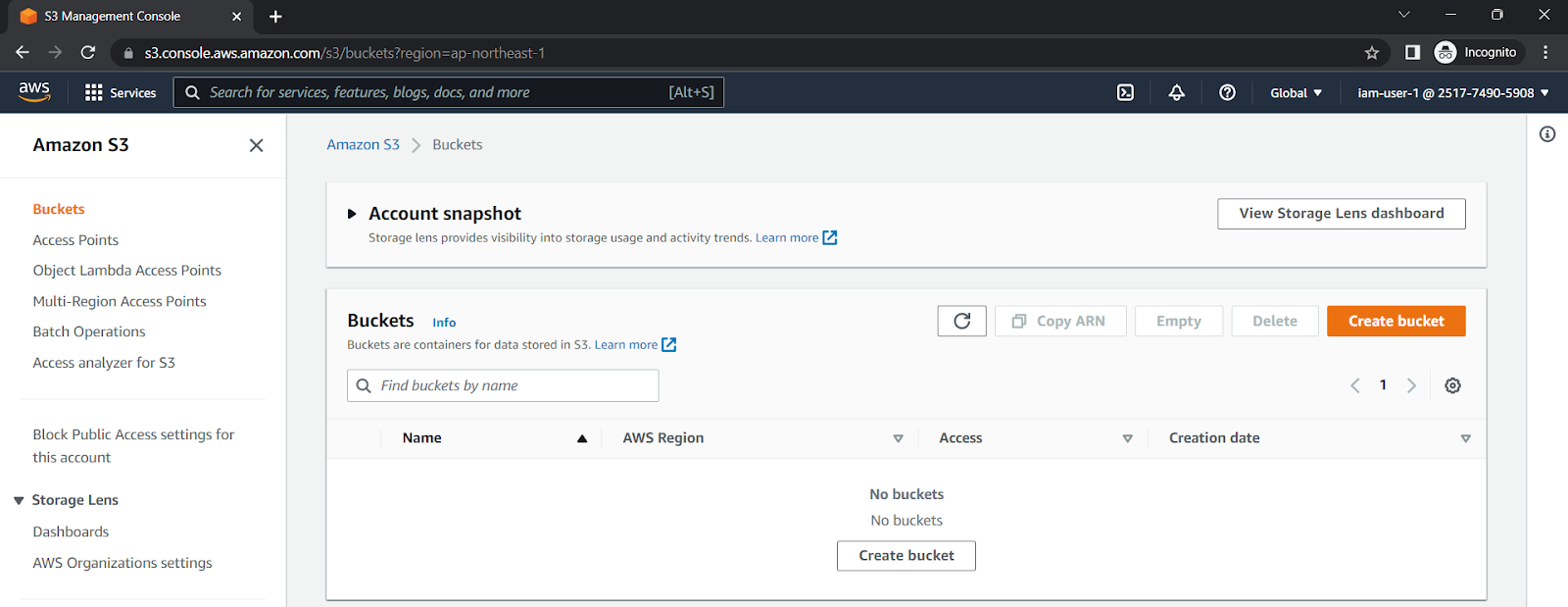Image resolution: width=1568 pixels, height=607 pixels.
Task: Open the Global region dropdown
Action: click(x=1296, y=93)
